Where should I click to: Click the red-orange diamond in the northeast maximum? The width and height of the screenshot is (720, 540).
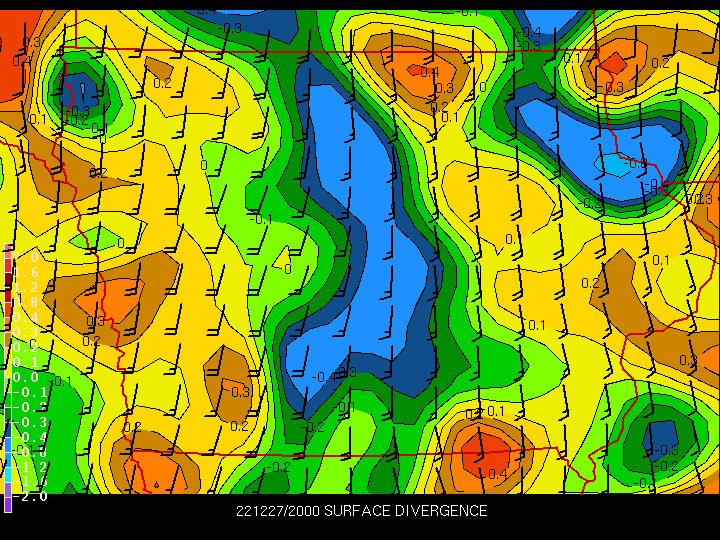(613, 64)
